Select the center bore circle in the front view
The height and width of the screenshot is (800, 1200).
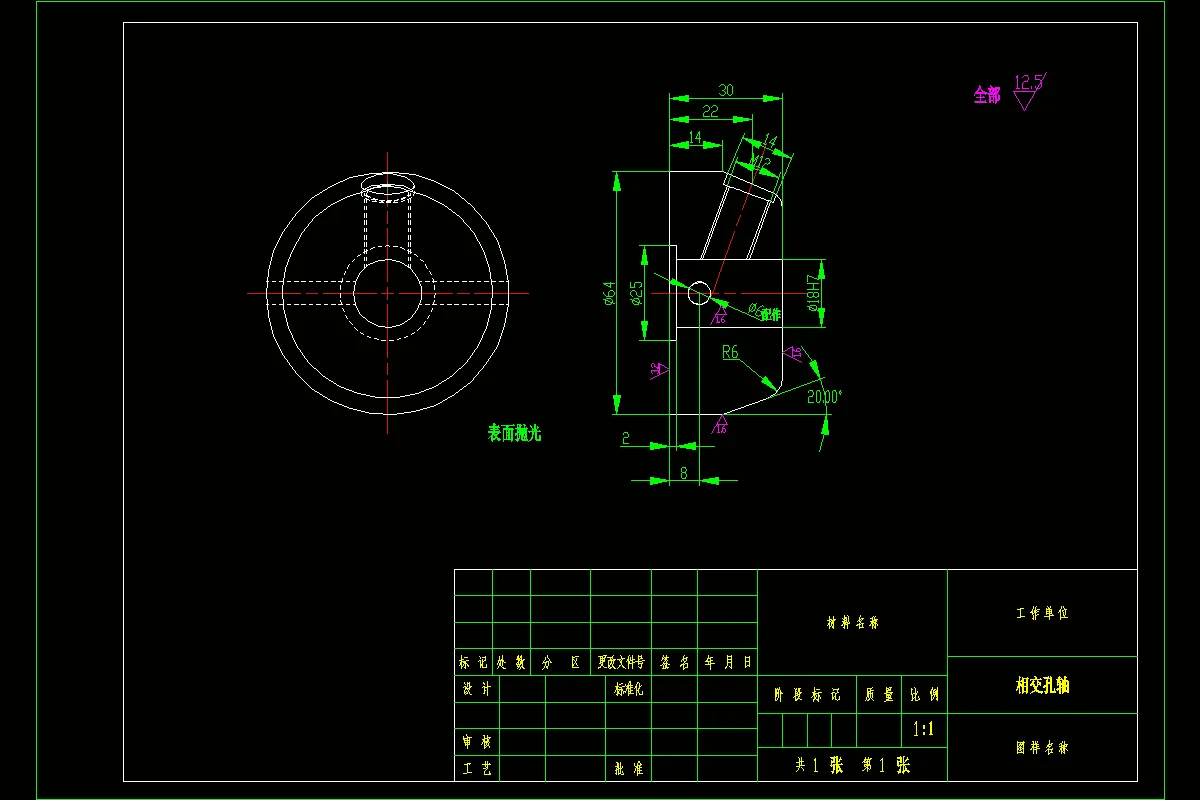[x=388, y=293]
